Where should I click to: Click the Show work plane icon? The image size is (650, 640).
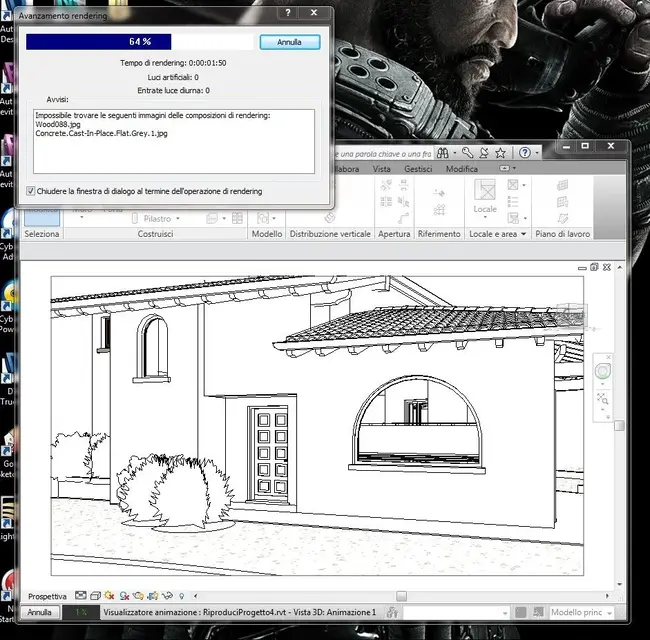tap(562, 202)
